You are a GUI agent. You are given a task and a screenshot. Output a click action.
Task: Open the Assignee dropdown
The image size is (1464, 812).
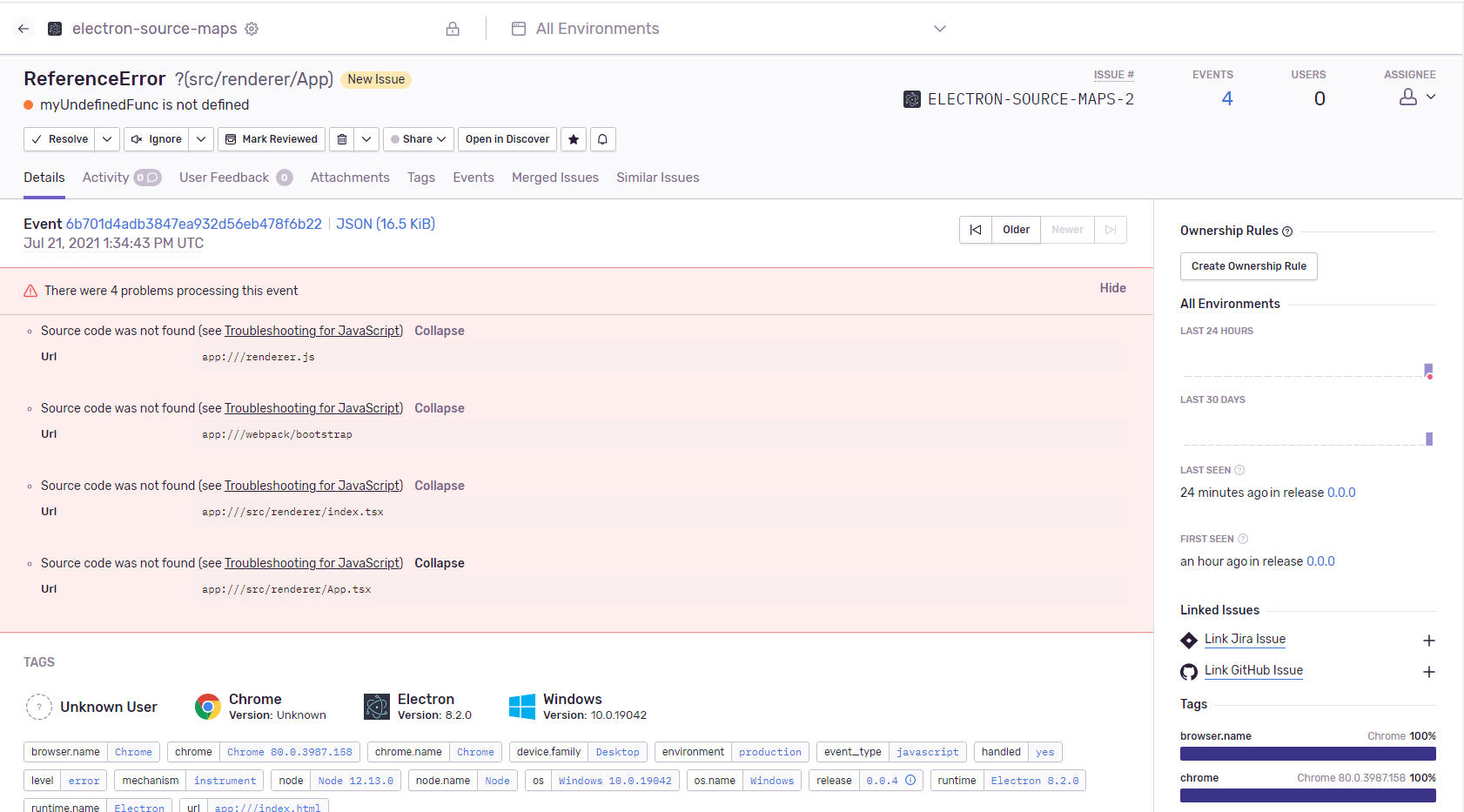1417,97
